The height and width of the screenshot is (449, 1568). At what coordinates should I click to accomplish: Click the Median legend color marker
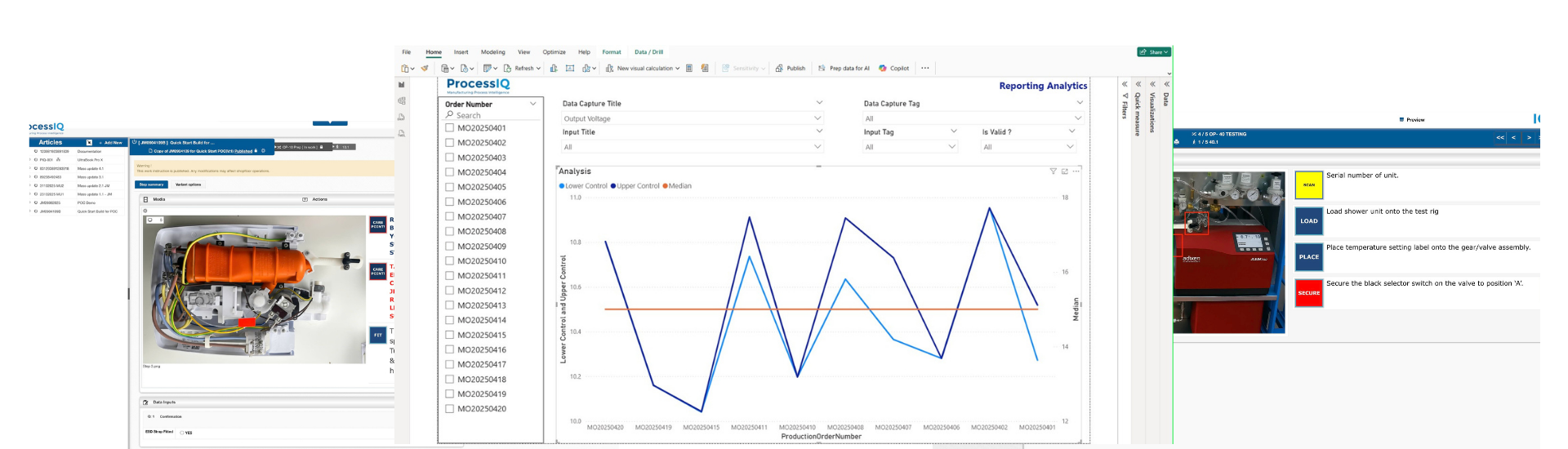point(666,186)
